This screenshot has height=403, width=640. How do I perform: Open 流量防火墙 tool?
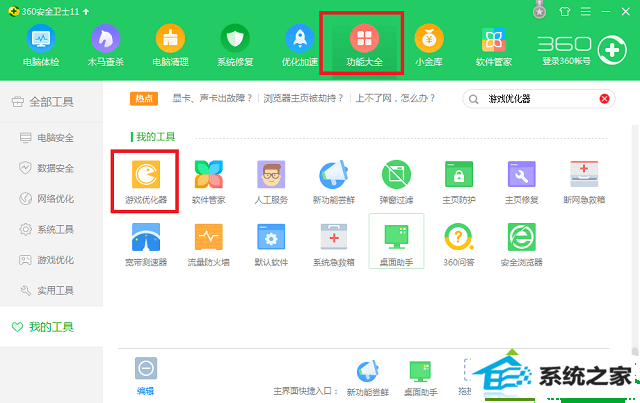[x=209, y=244]
